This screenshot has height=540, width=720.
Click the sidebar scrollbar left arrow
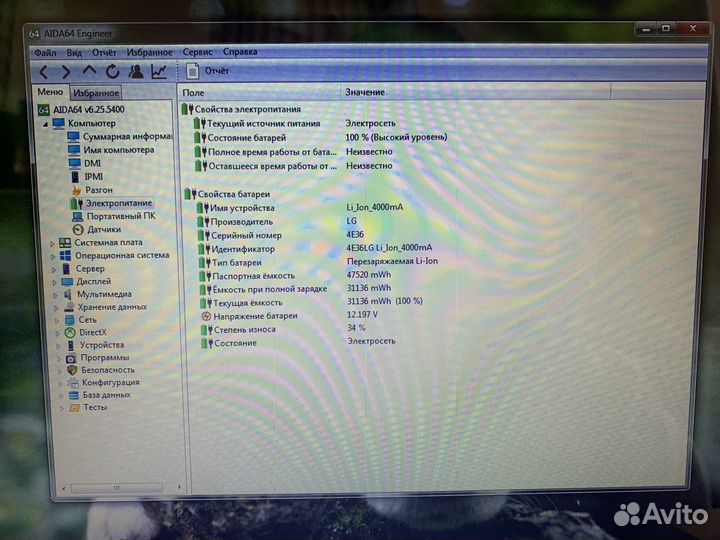tap(63, 488)
